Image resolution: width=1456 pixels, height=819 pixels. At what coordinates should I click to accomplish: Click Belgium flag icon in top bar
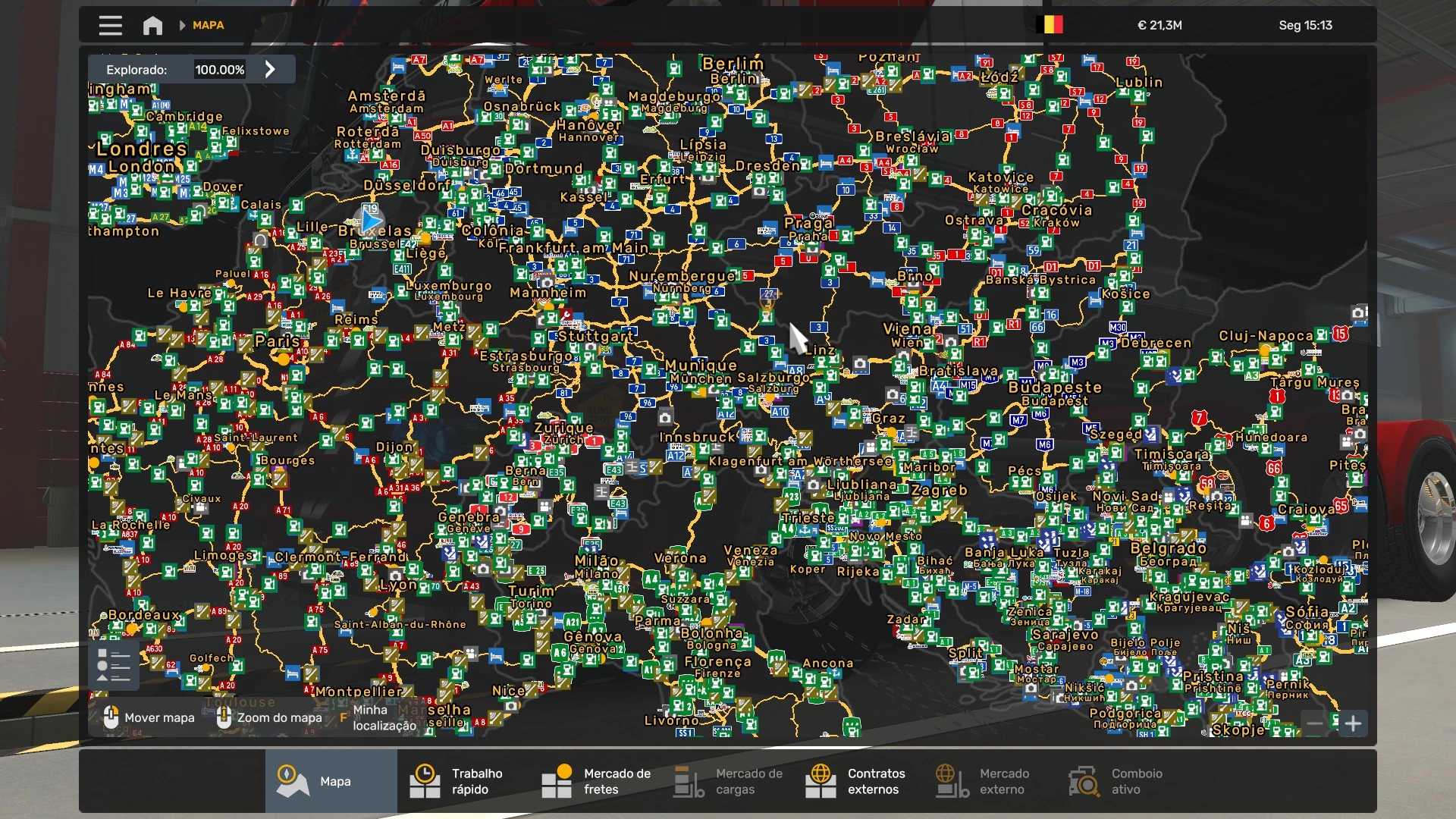[1050, 25]
